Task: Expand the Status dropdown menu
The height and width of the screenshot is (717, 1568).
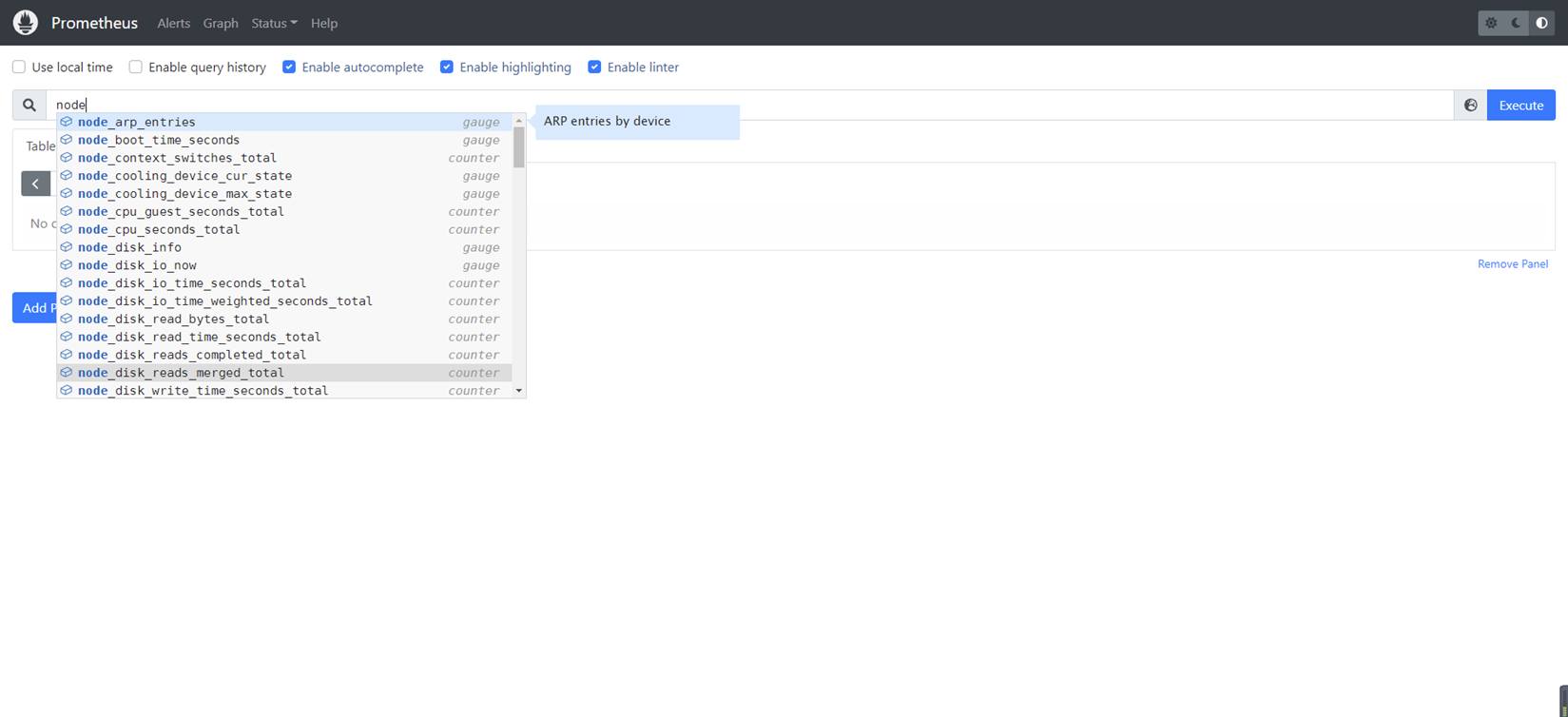Action: [x=274, y=23]
